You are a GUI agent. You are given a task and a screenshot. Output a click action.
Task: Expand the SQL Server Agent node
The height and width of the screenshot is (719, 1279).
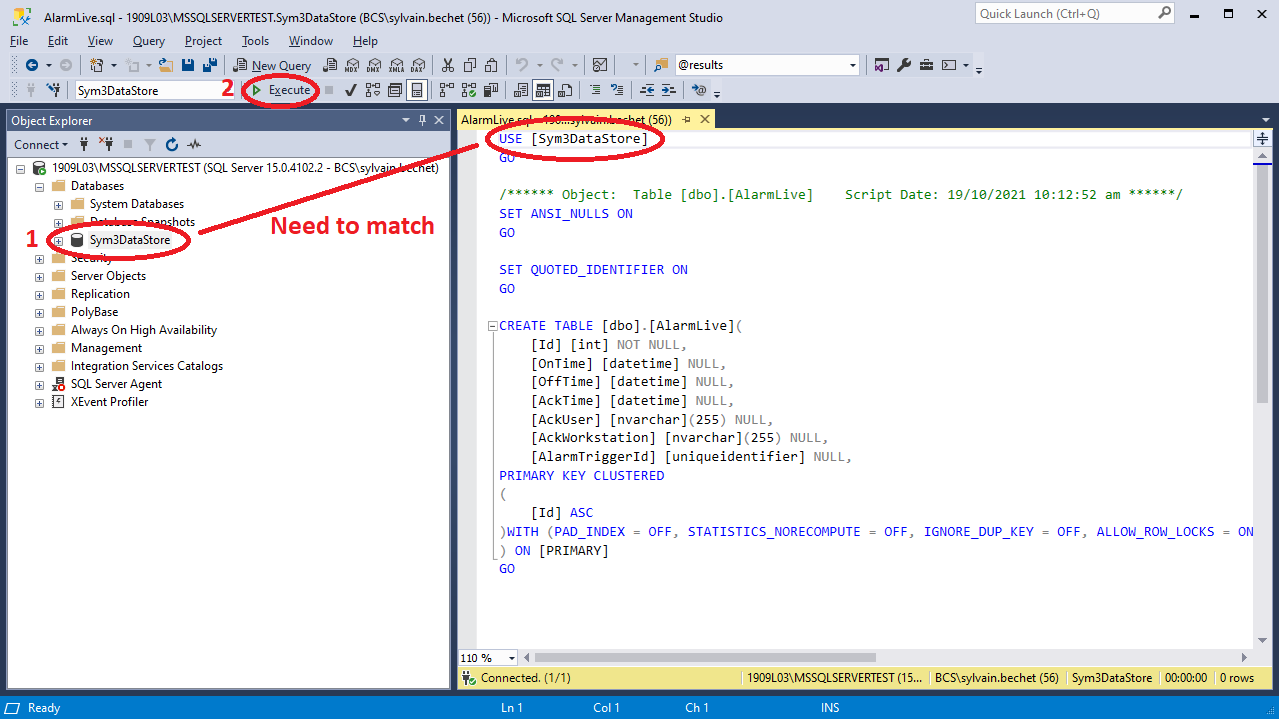(x=39, y=384)
